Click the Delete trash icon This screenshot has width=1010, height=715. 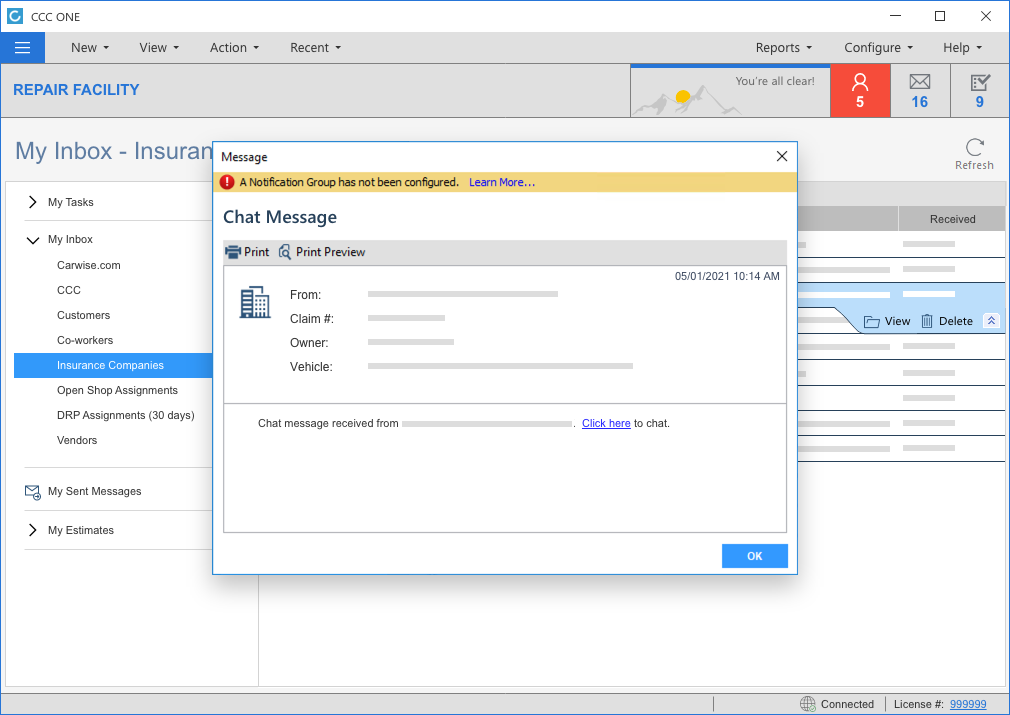point(927,321)
